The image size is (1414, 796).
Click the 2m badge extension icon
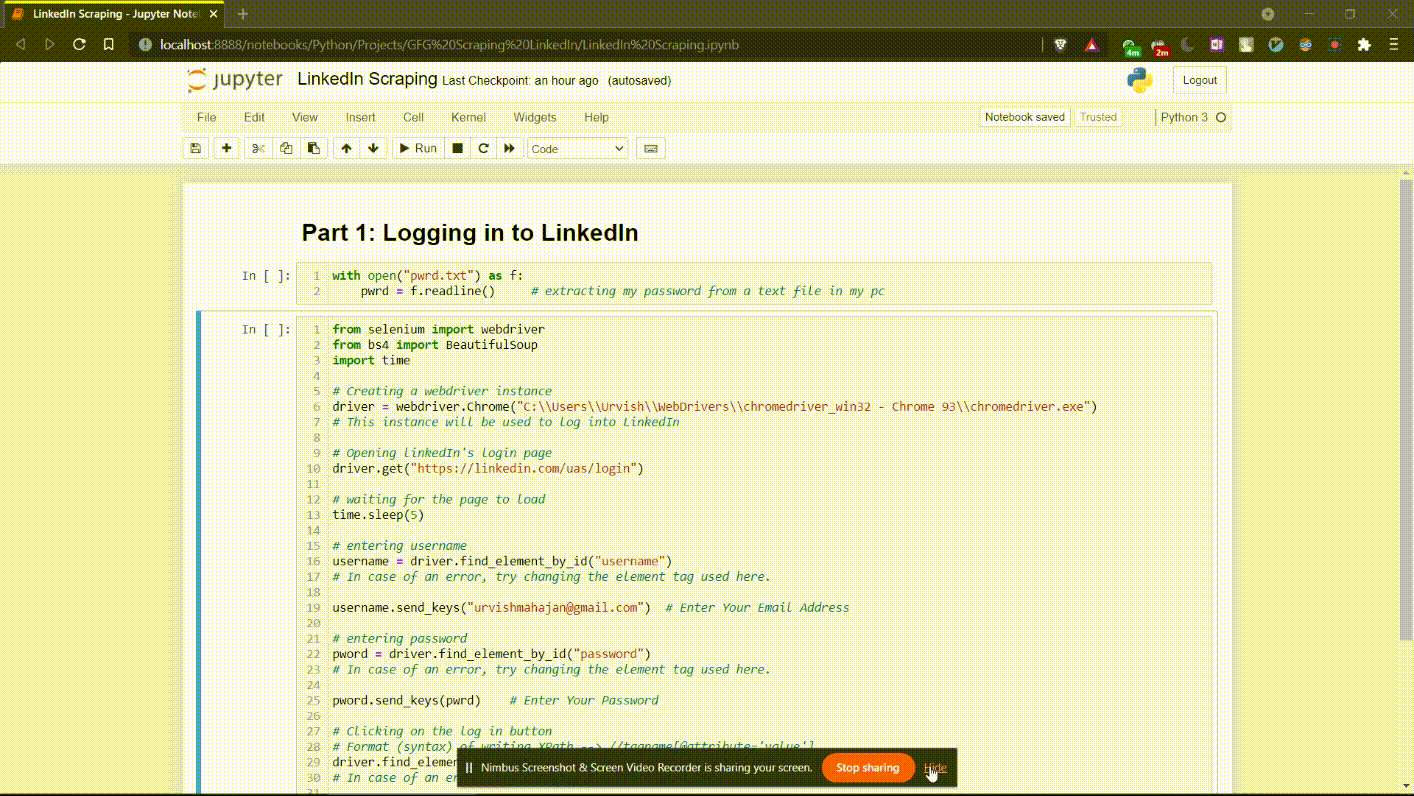coord(1160,46)
